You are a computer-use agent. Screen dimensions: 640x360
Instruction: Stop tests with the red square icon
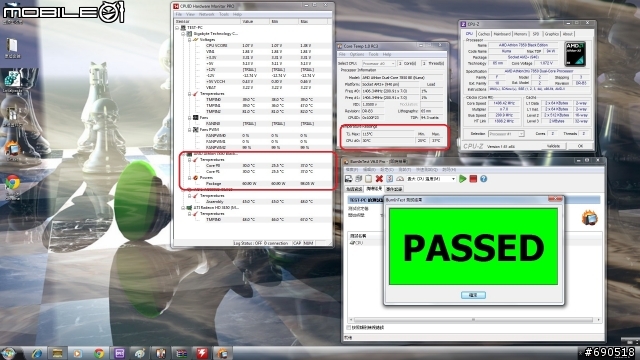click(x=473, y=179)
